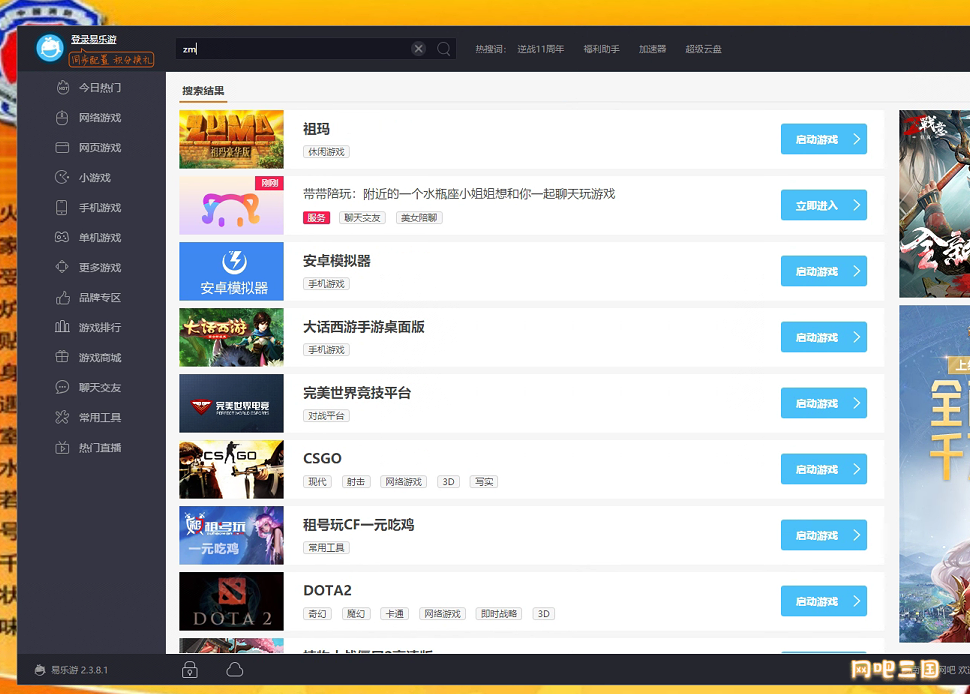
Task: Click the 聊天交友 tag under 带带陪玩
Action: click(363, 218)
